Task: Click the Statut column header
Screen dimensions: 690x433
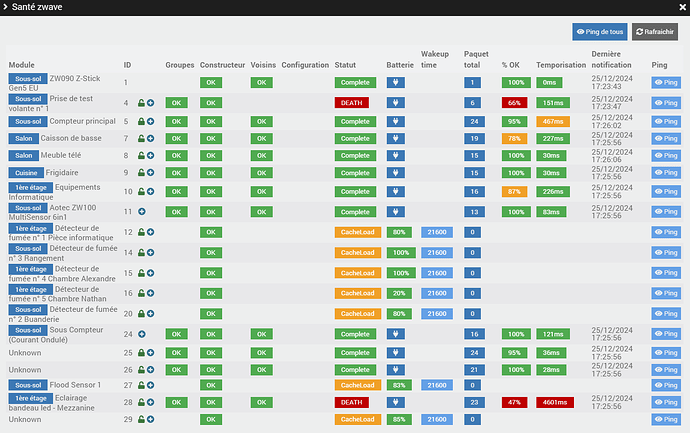Action: pos(345,64)
